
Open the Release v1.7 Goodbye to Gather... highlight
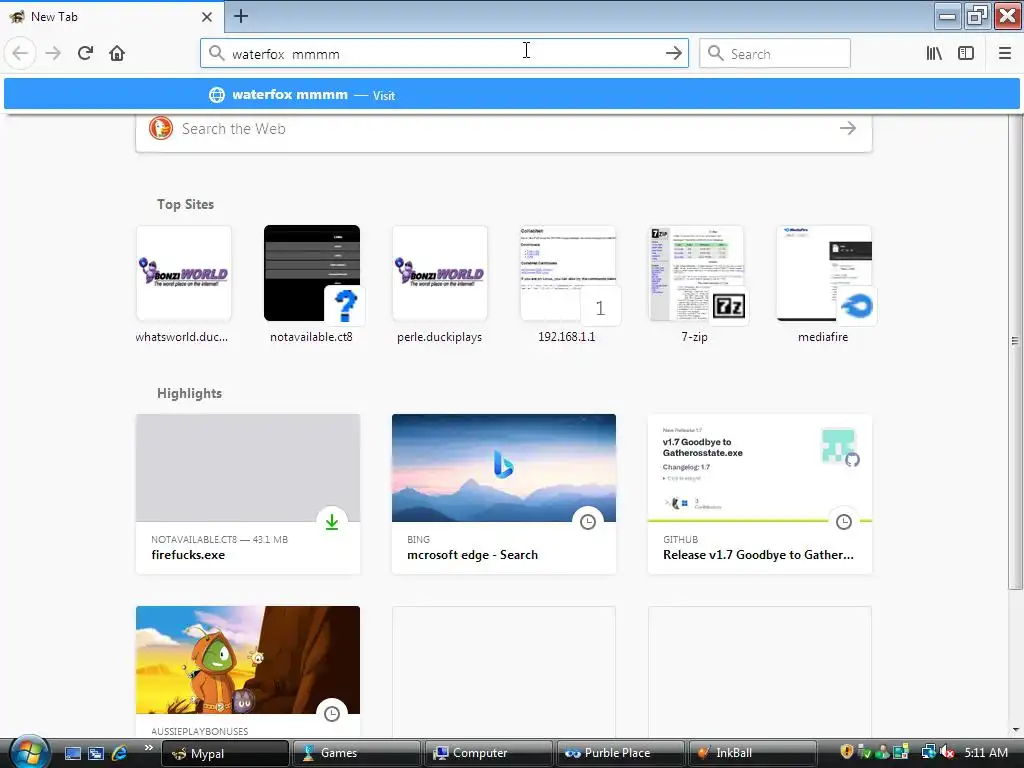760,494
